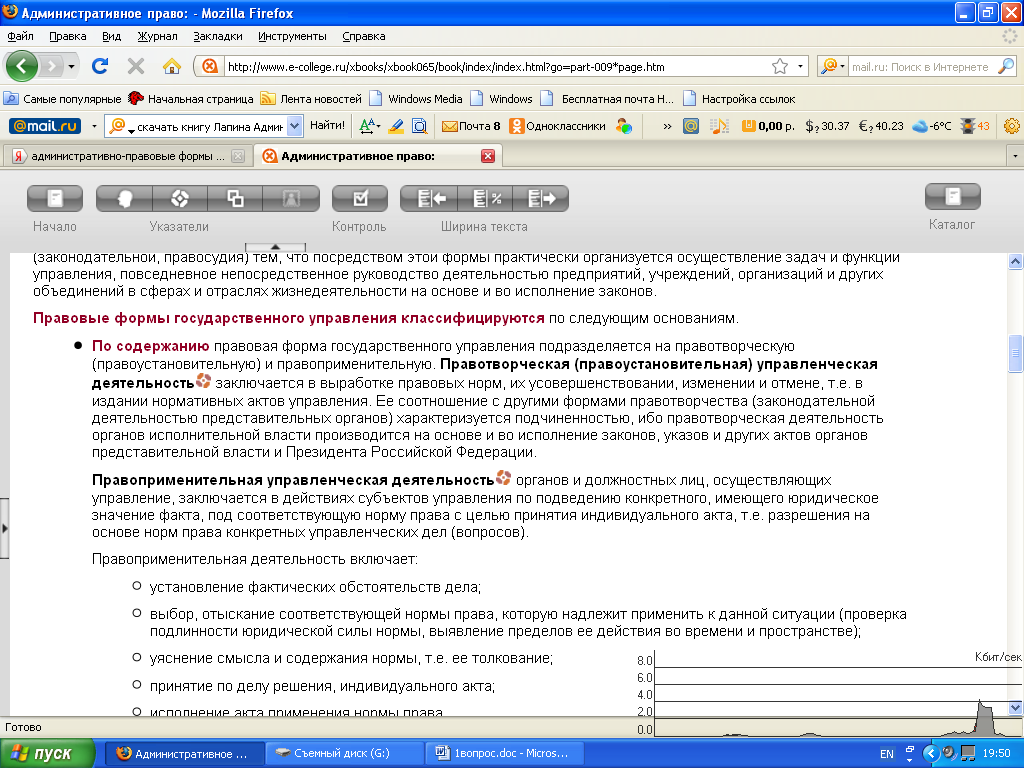Click the overlapping squares pointer icon

235,199
